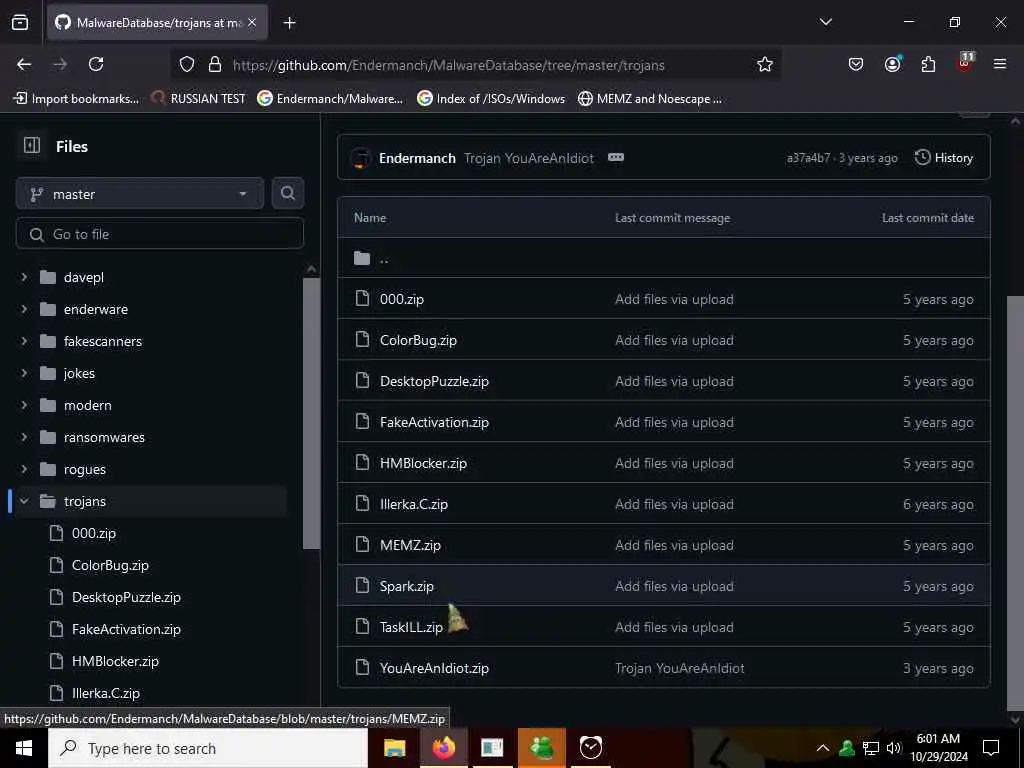The height and width of the screenshot is (768, 1024).
Task: Expand commit details with ellipsis button
Action: [615, 157]
